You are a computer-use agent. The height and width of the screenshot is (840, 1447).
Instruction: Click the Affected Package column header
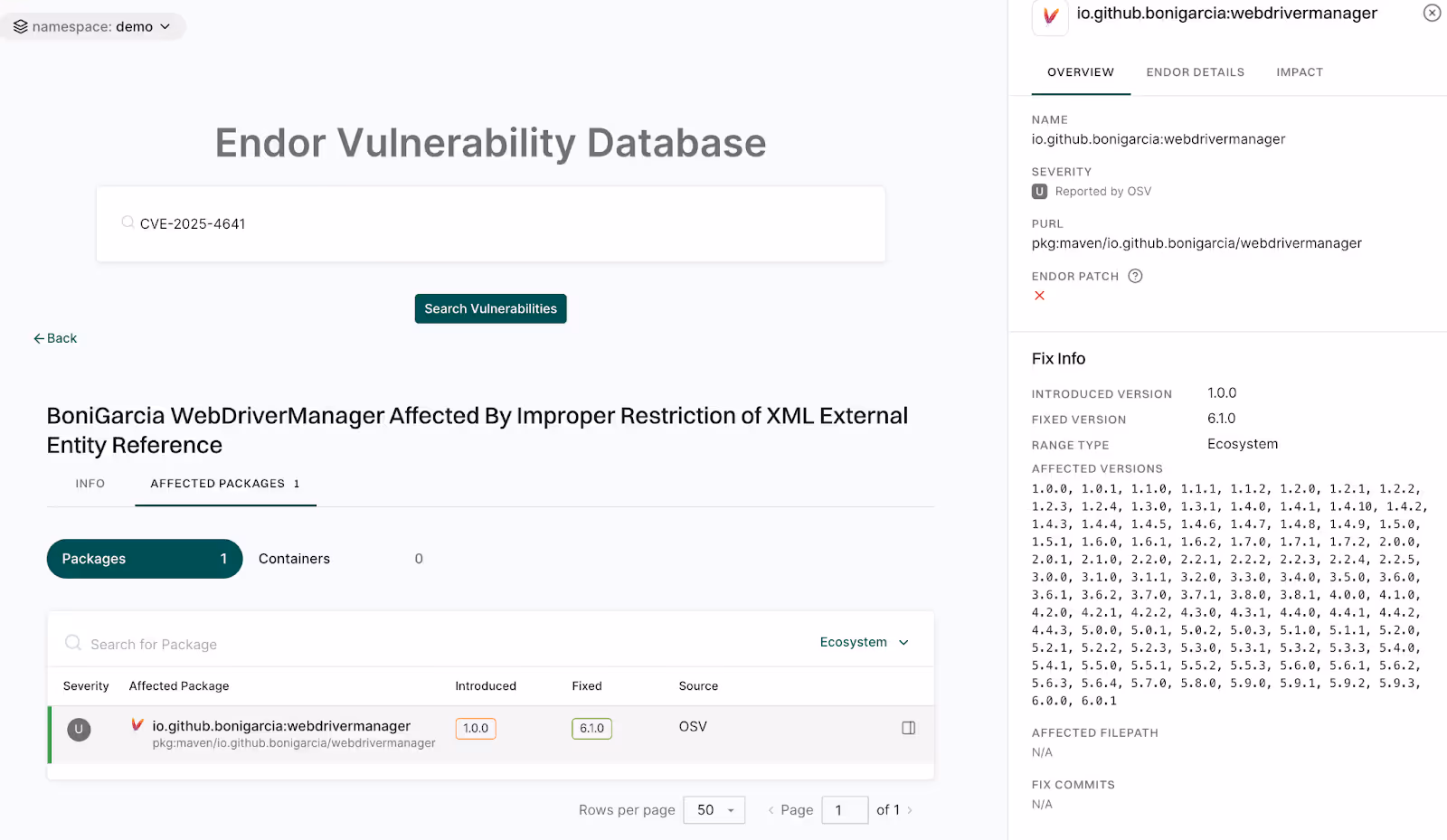[x=179, y=686]
